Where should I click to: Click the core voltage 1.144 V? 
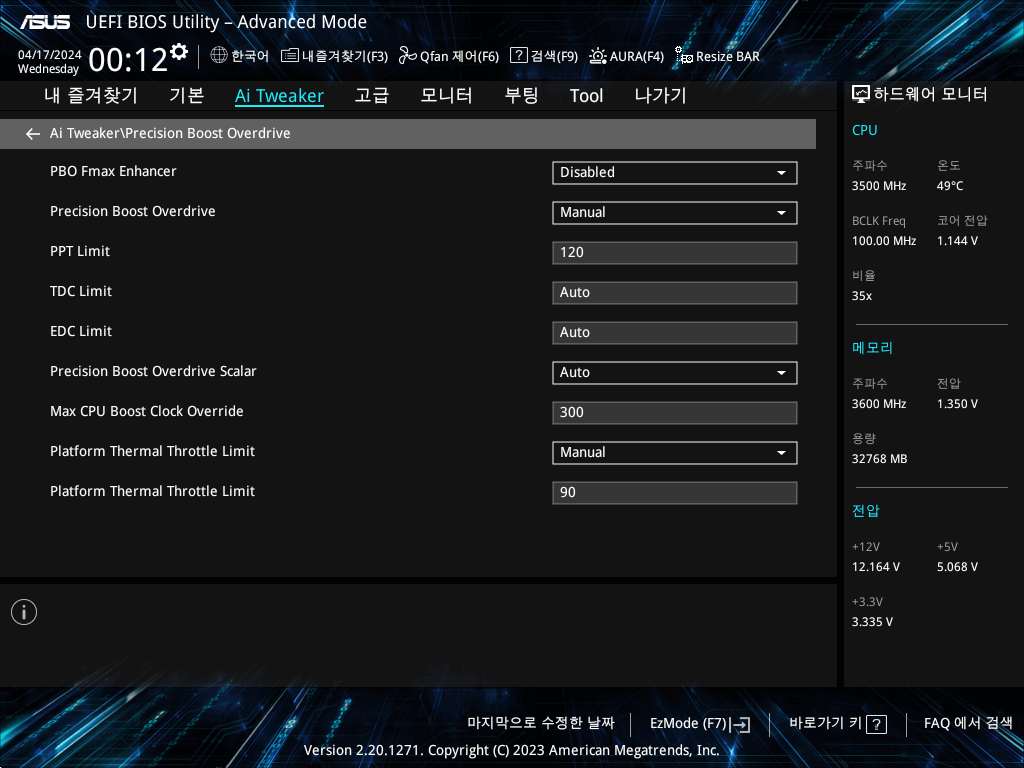957,241
